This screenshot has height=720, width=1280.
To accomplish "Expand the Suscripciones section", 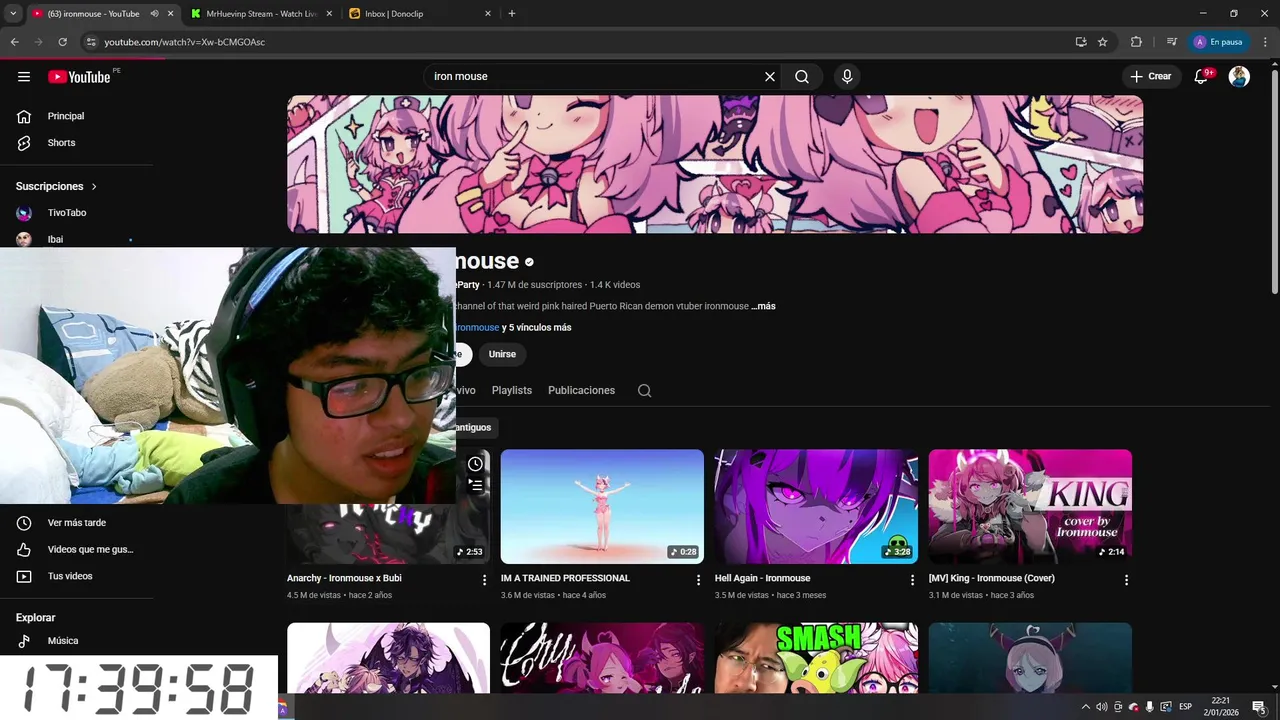I will point(57,187).
